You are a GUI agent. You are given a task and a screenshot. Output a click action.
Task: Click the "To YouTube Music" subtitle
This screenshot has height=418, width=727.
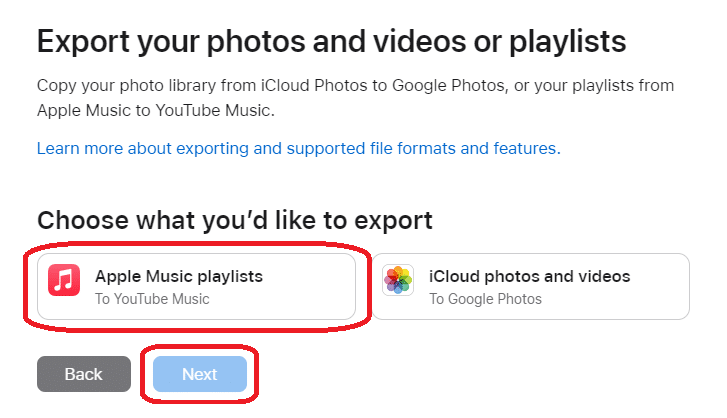[x=152, y=299]
